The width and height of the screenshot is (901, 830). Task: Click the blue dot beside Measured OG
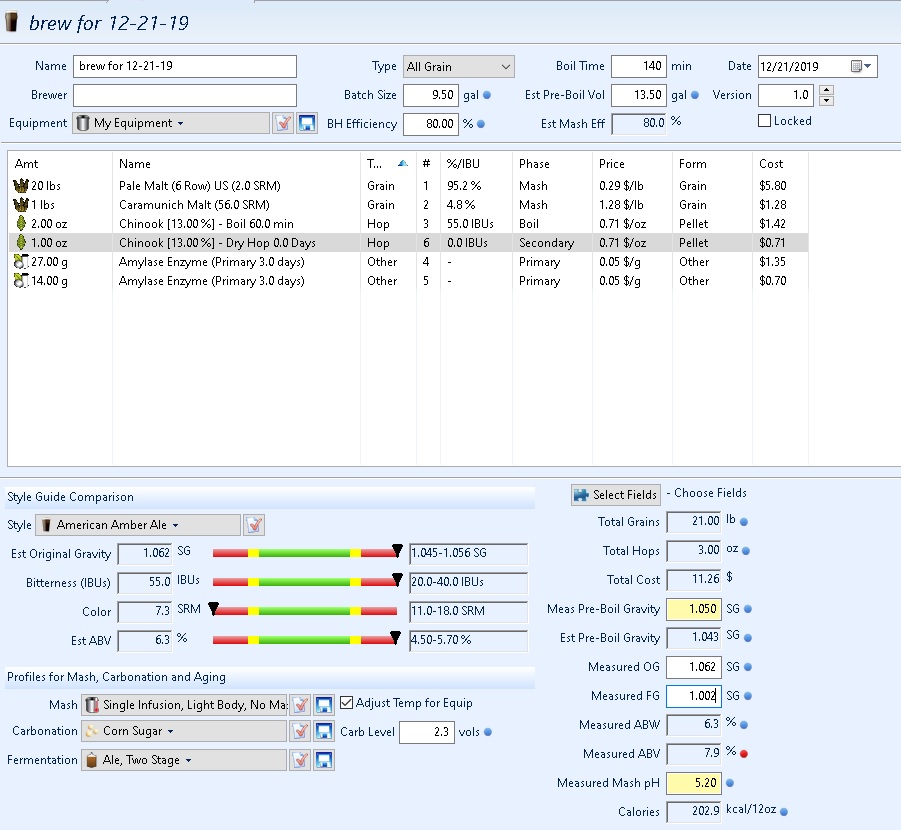(748, 667)
